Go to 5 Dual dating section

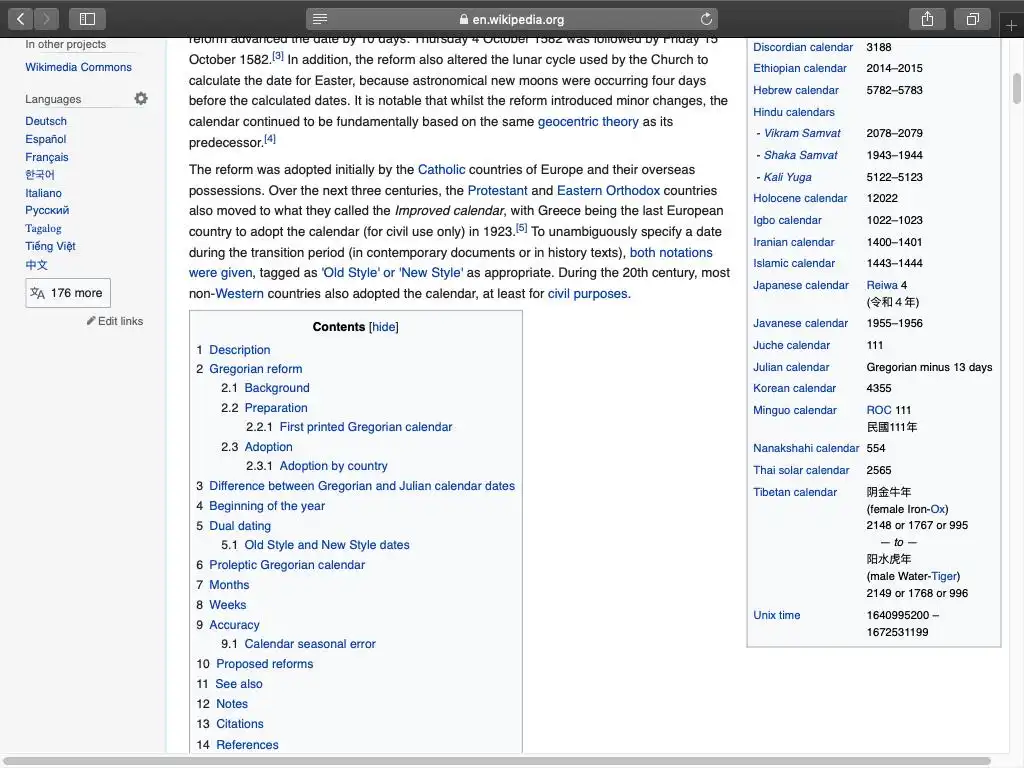240,526
